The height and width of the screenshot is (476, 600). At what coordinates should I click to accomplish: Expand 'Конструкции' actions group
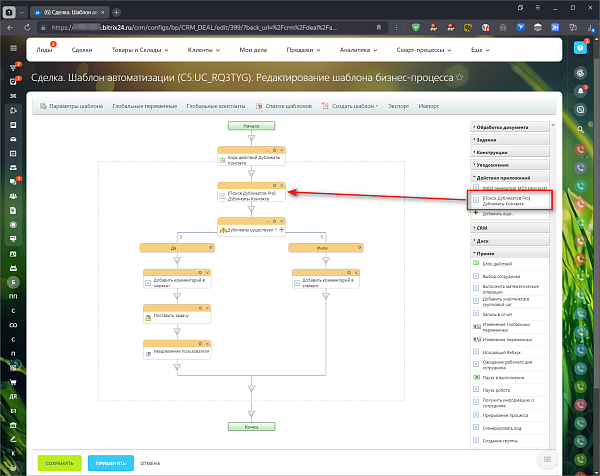[x=510, y=152]
